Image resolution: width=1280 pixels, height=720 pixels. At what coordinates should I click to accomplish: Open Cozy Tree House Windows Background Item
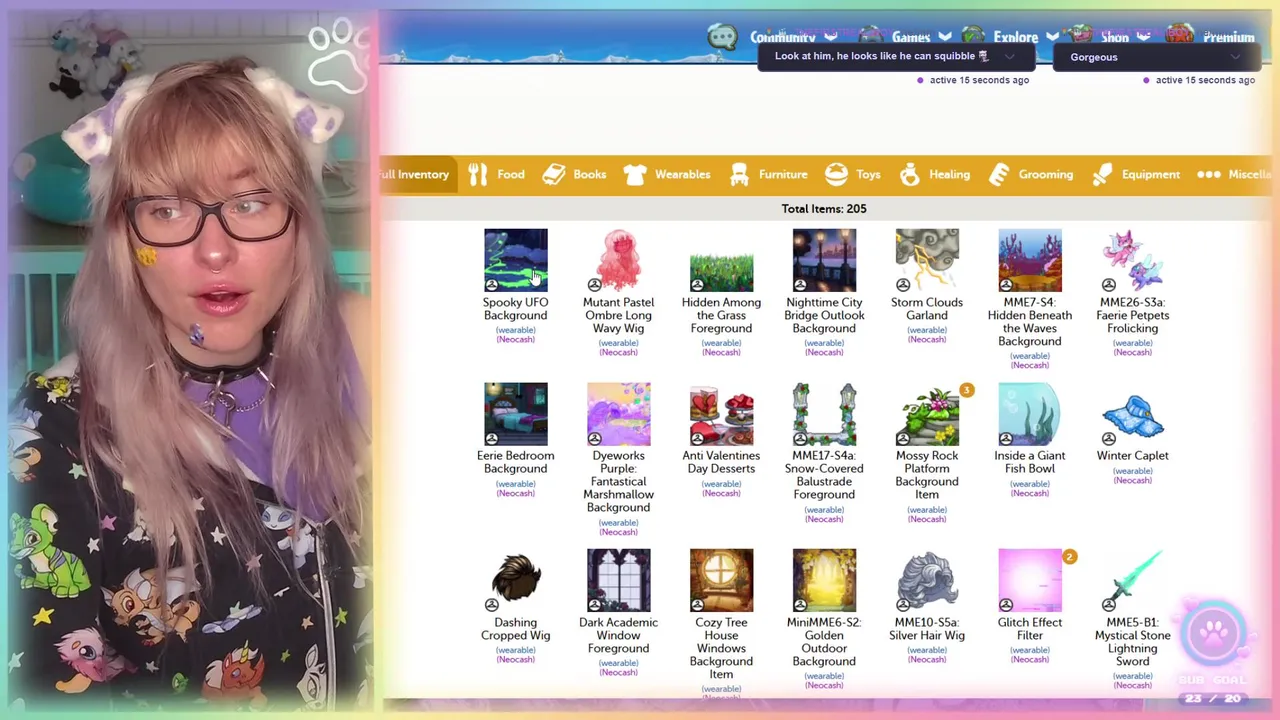(x=721, y=580)
